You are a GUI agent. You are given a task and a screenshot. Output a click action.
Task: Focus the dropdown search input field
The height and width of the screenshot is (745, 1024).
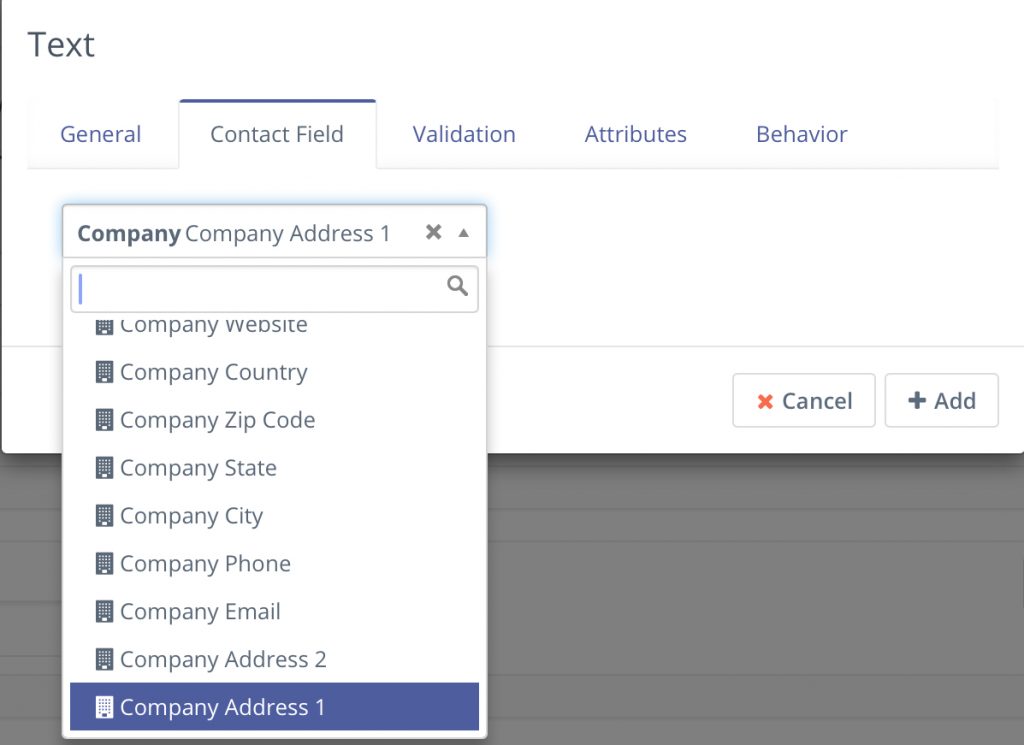point(274,288)
